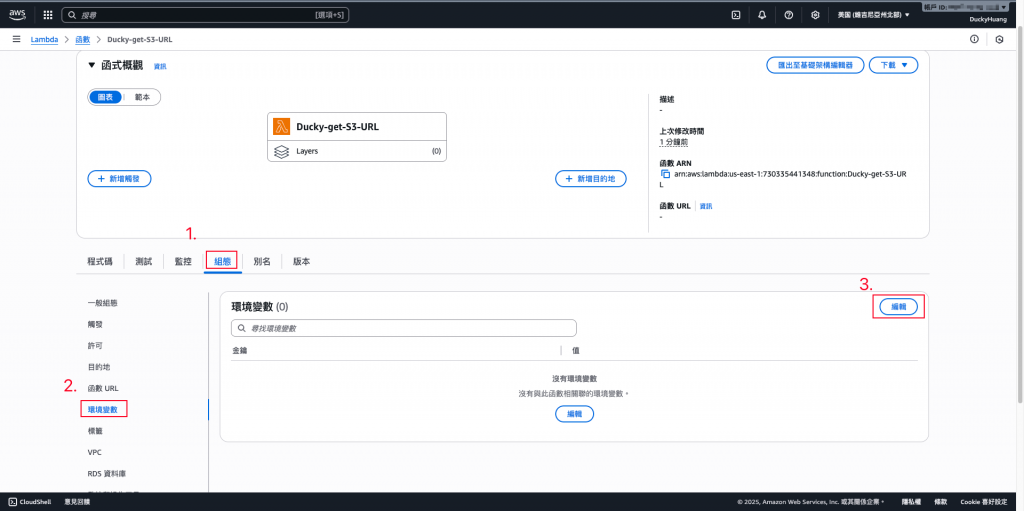Open the help question mark icon
The height and width of the screenshot is (511, 1024).
[x=789, y=14]
